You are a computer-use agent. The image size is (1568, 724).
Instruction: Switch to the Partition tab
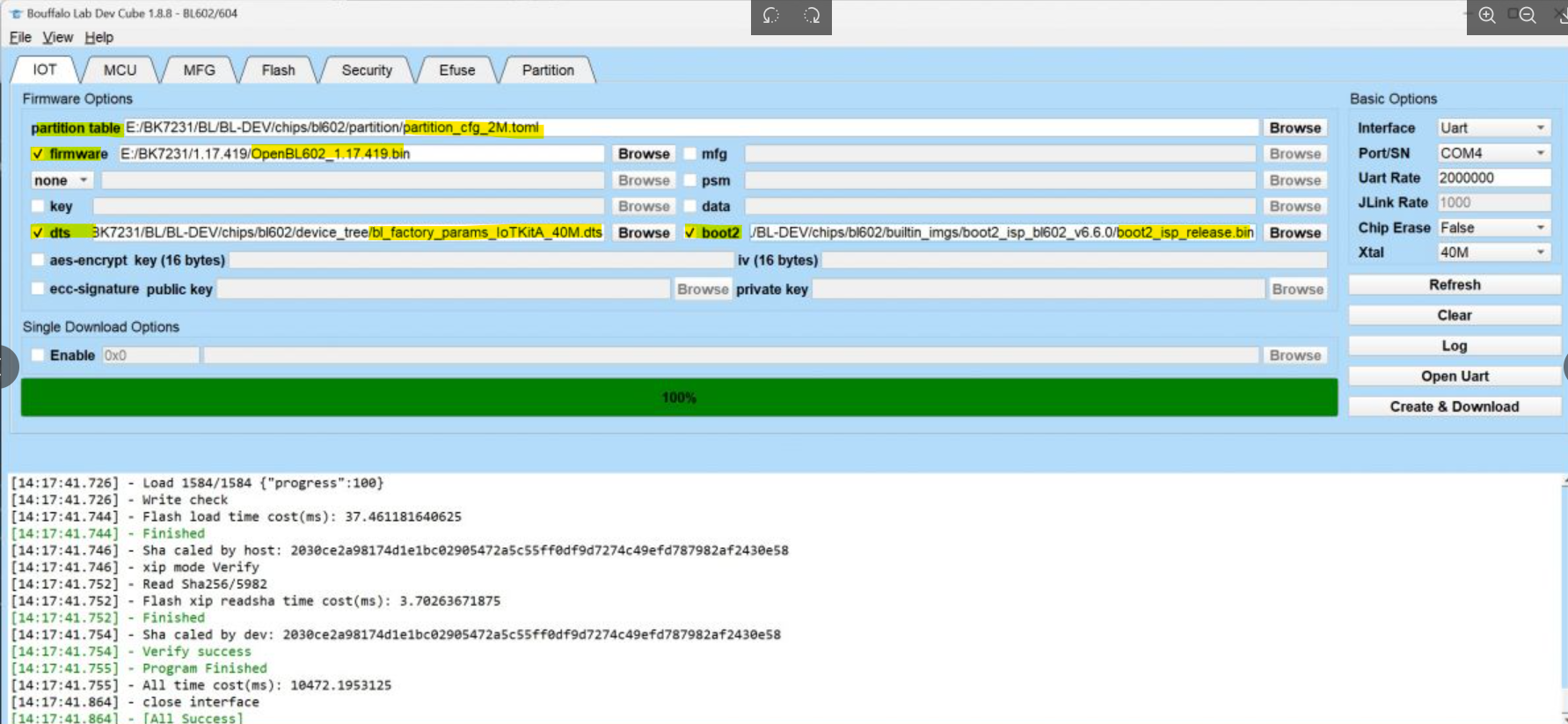tap(548, 69)
